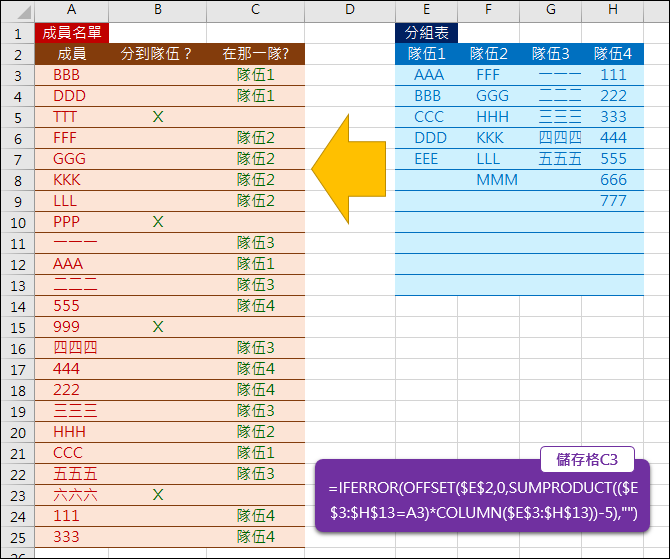Screen dimensions: 670x559
Task: Click AAA in 分組表 column E
Action: coord(426,75)
